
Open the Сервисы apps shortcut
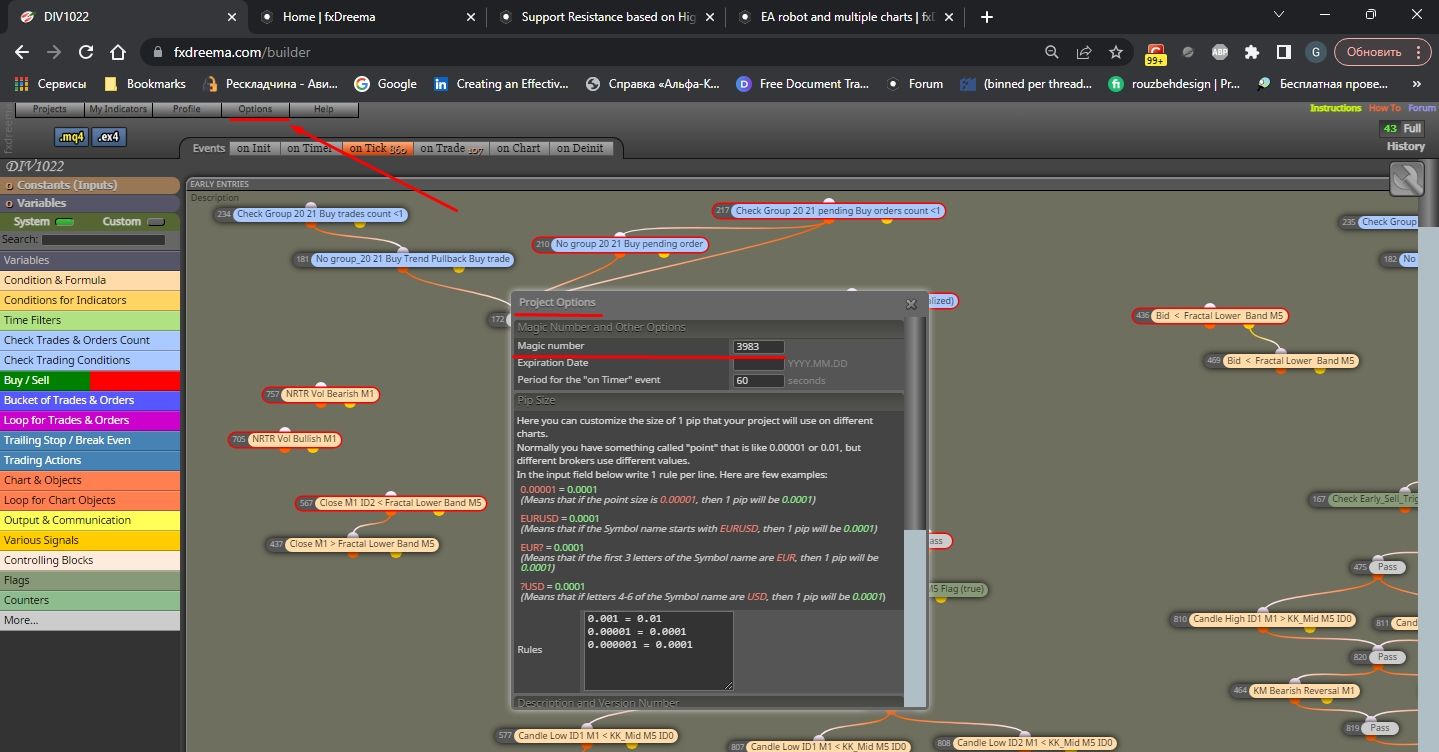point(50,84)
